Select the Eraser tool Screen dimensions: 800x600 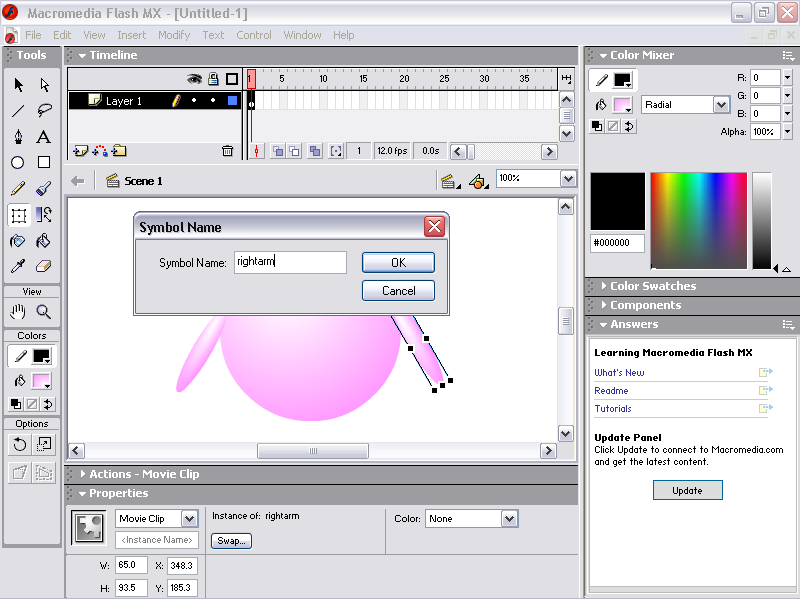44,267
